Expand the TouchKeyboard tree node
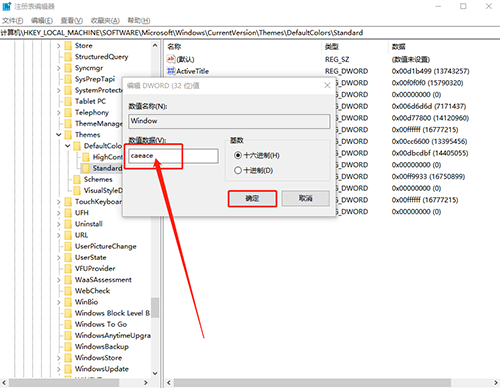This screenshot has width=500, height=388. [x=59, y=202]
